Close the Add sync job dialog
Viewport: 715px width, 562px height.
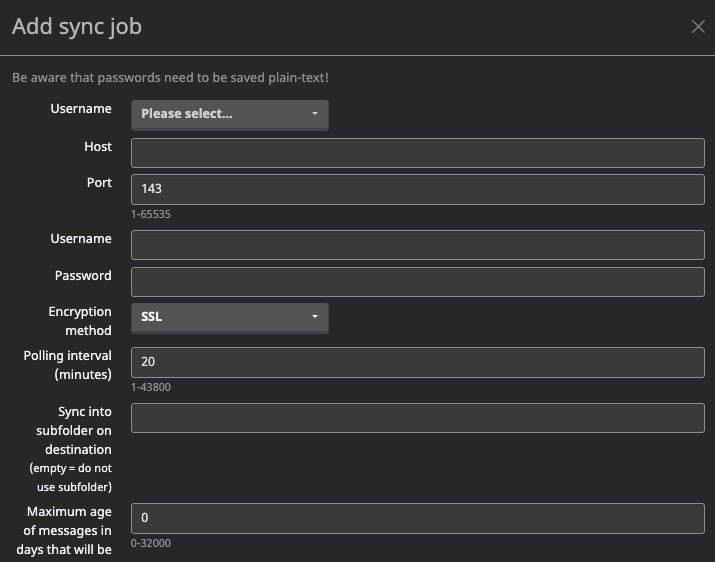698,26
